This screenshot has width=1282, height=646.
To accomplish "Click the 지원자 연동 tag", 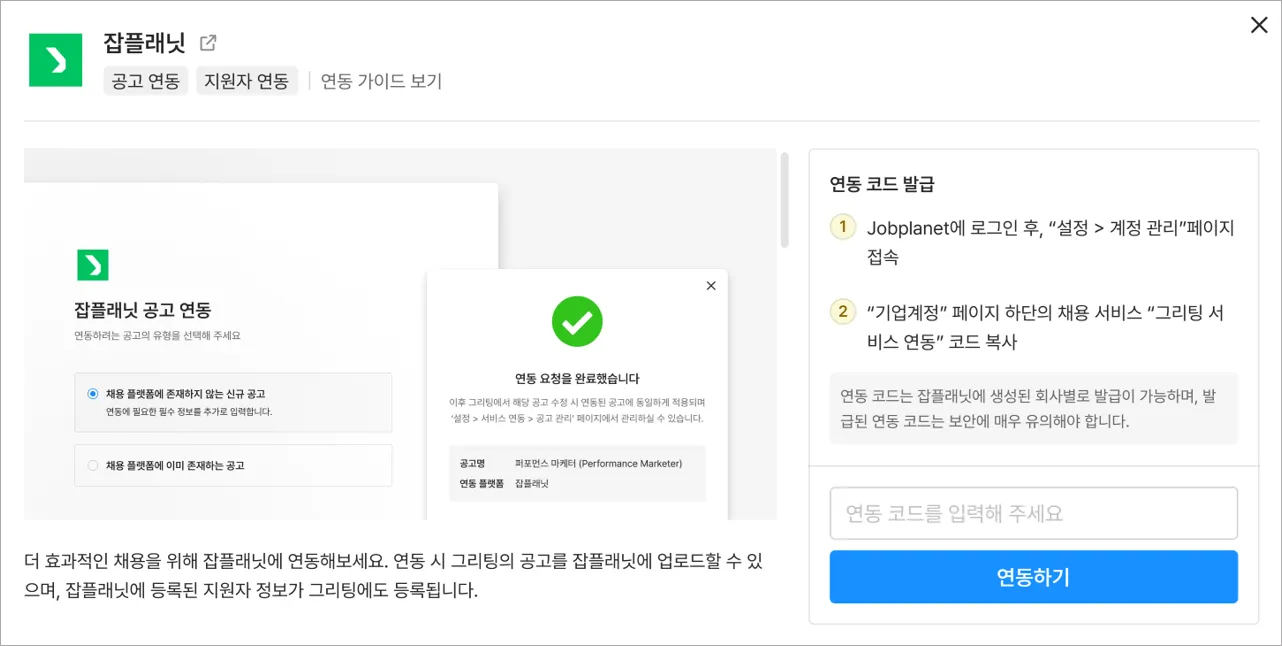I will point(247,81).
